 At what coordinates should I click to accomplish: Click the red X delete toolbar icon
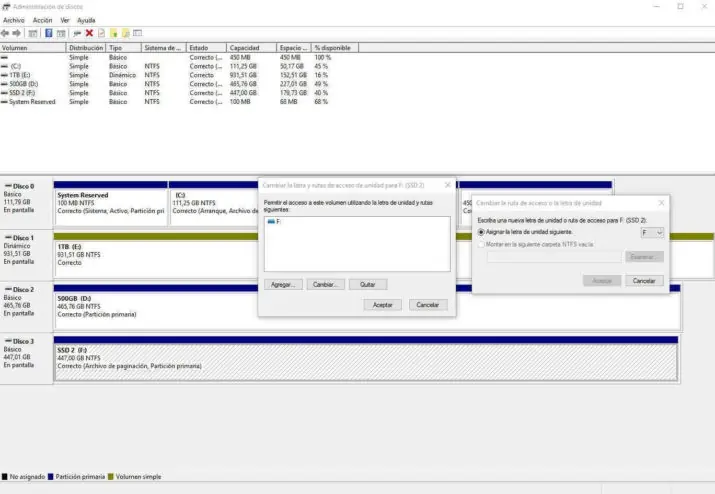89,33
